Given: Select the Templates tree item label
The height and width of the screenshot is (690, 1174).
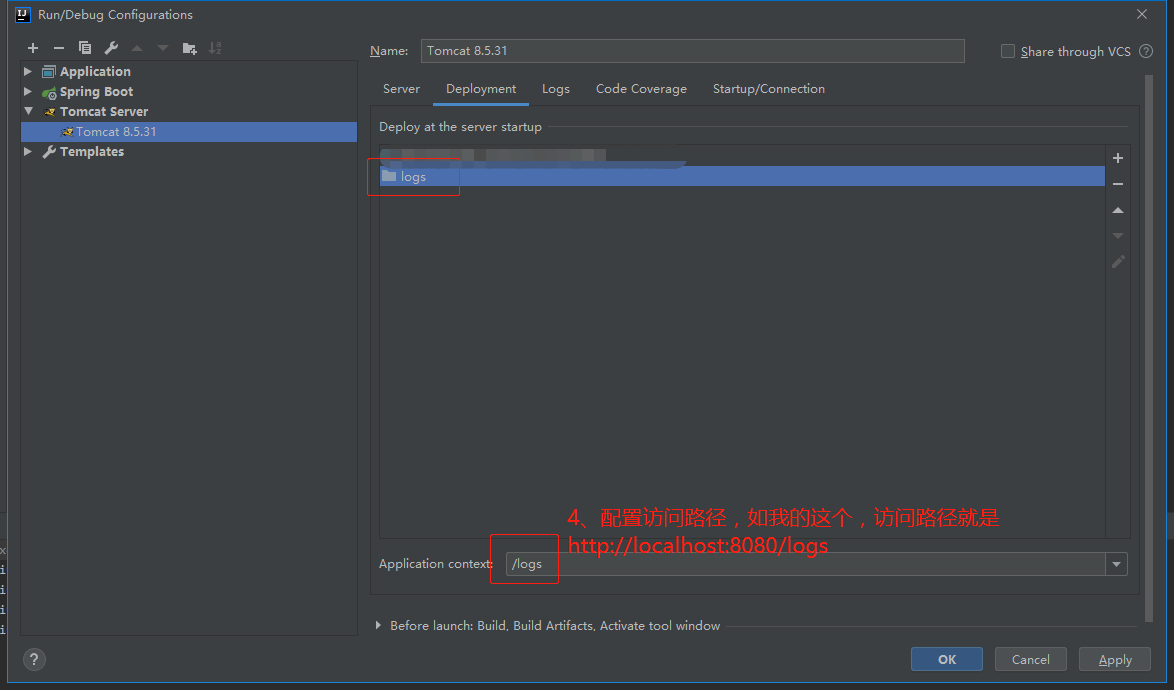Looking at the screenshot, I should pyautogui.click(x=92, y=151).
